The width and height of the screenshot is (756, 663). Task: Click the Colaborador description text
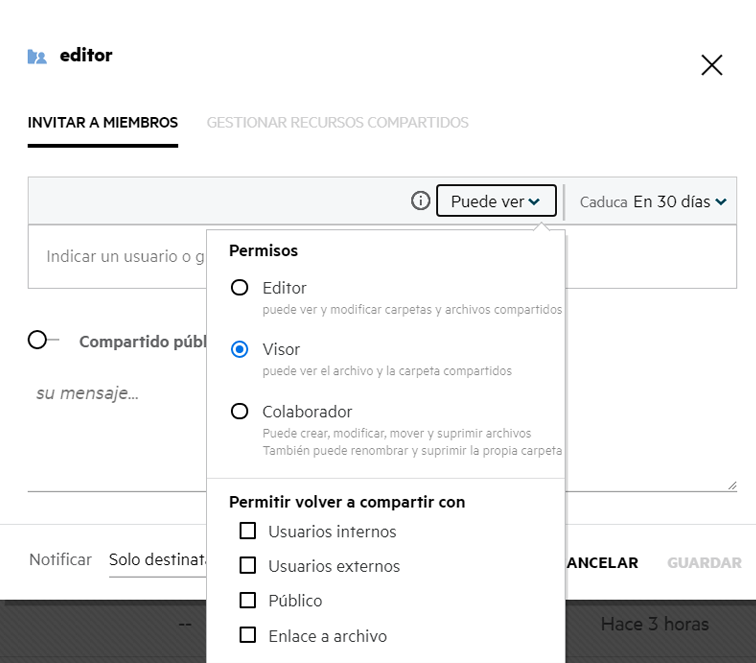tap(412, 442)
